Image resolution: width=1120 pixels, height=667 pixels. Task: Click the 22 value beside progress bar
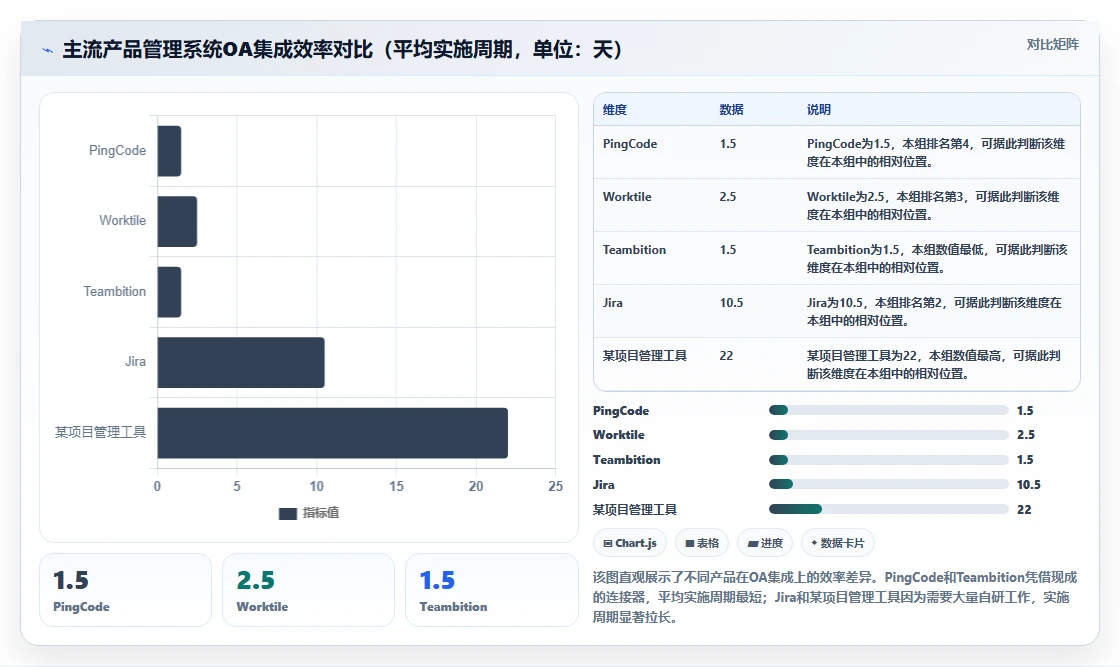pos(1024,509)
